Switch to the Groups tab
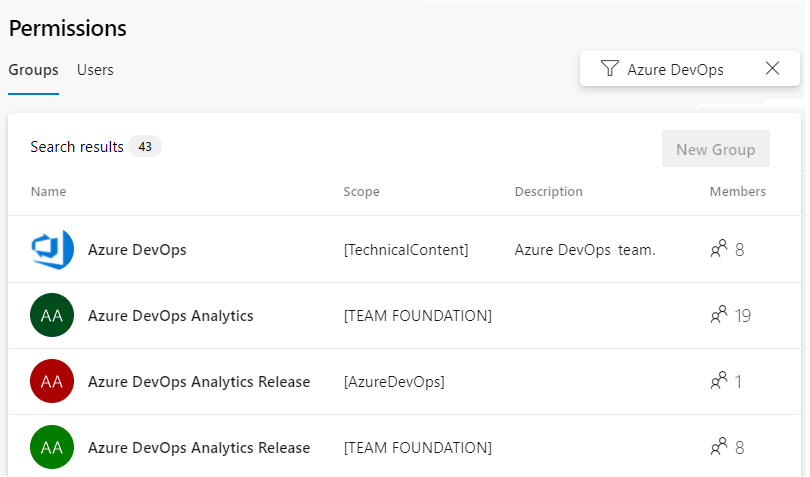 [34, 70]
